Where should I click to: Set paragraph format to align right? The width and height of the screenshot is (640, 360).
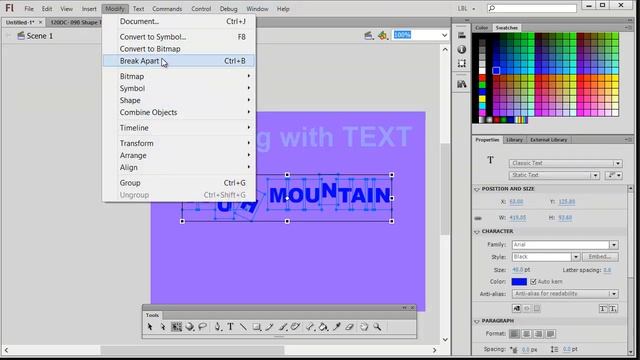click(538, 334)
